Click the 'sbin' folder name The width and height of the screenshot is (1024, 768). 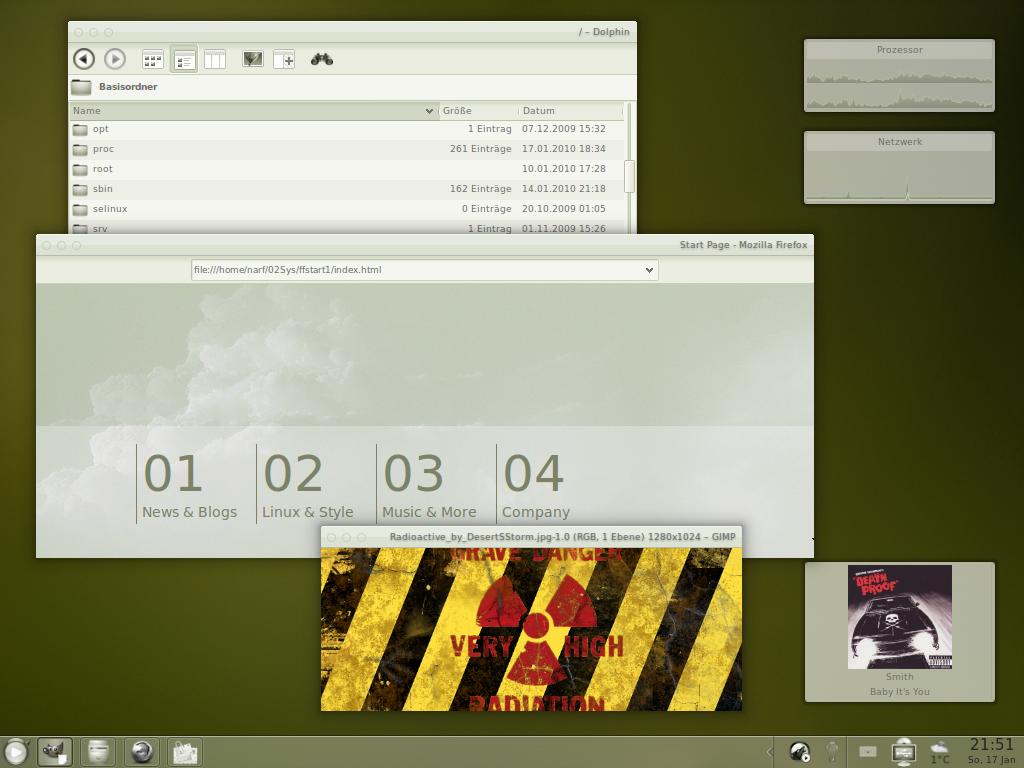pyautogui.click(x=103, y=189)
